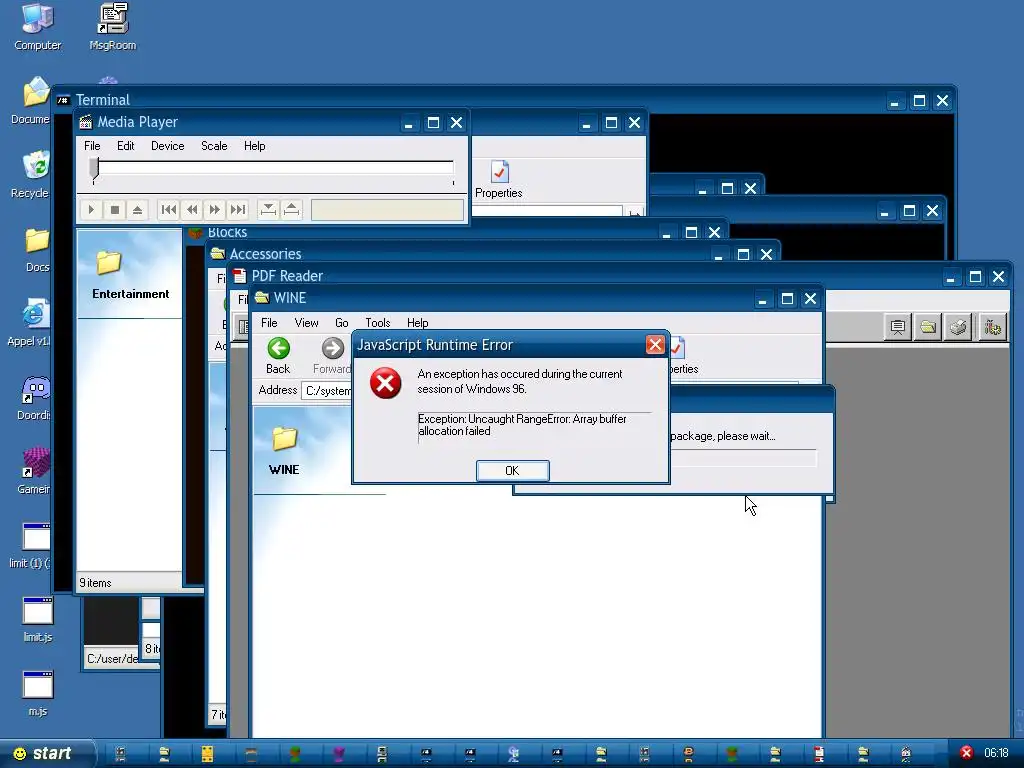Open the Help menu in WINE window
Image resolution: width=1024 pixels, height=768 pixels.
[x=417, y=323]
